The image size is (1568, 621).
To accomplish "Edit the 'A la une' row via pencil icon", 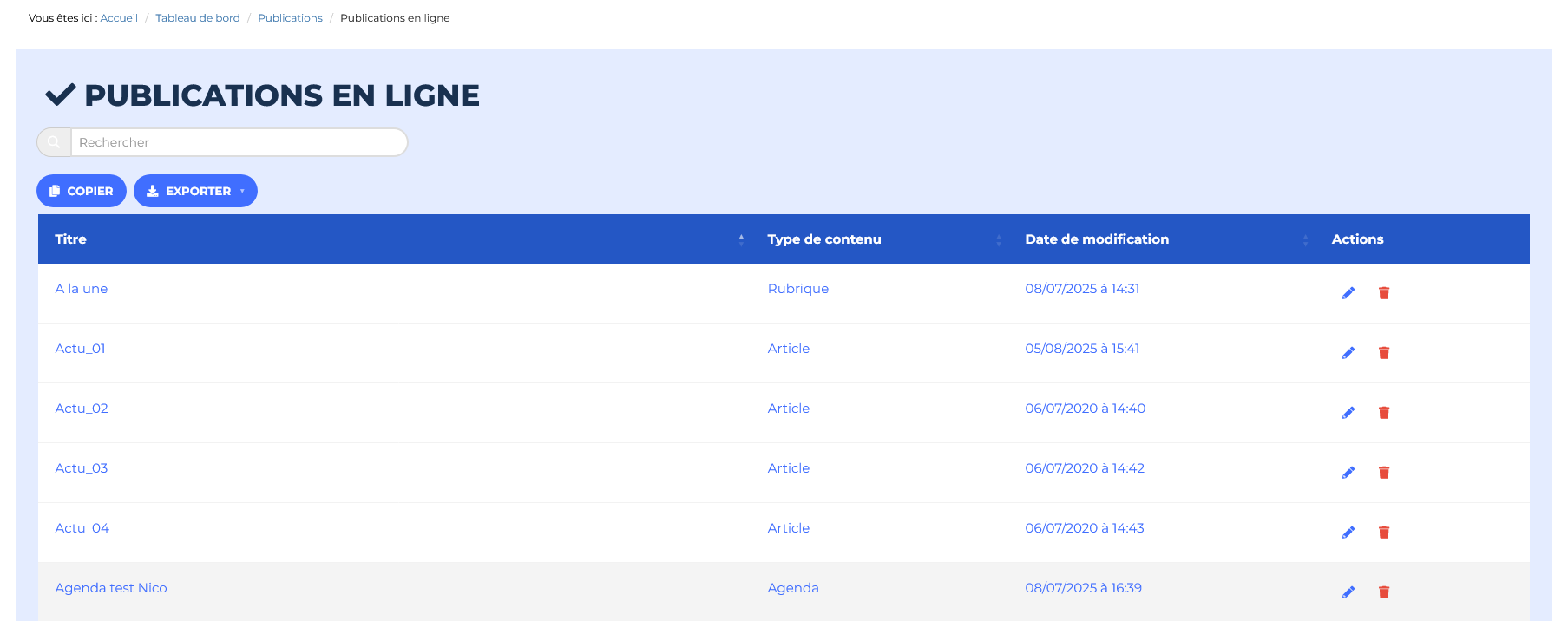I will tap(1348, 293).
